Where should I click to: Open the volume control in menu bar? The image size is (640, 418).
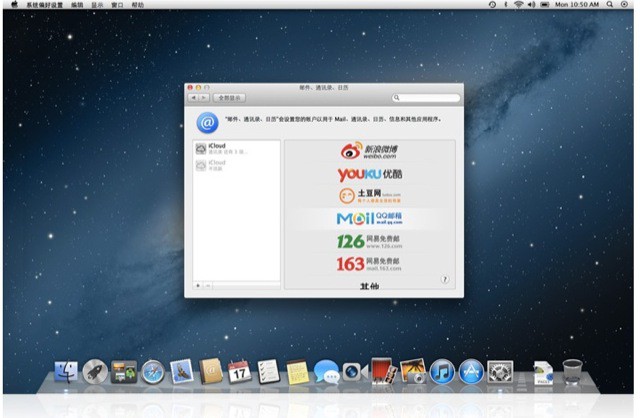(x=532, y=5)
